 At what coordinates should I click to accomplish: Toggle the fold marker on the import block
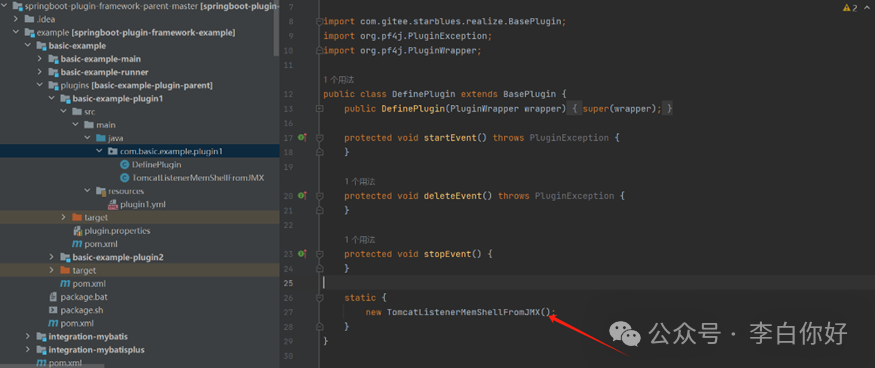pyautogui.click(x=319, y=21)
